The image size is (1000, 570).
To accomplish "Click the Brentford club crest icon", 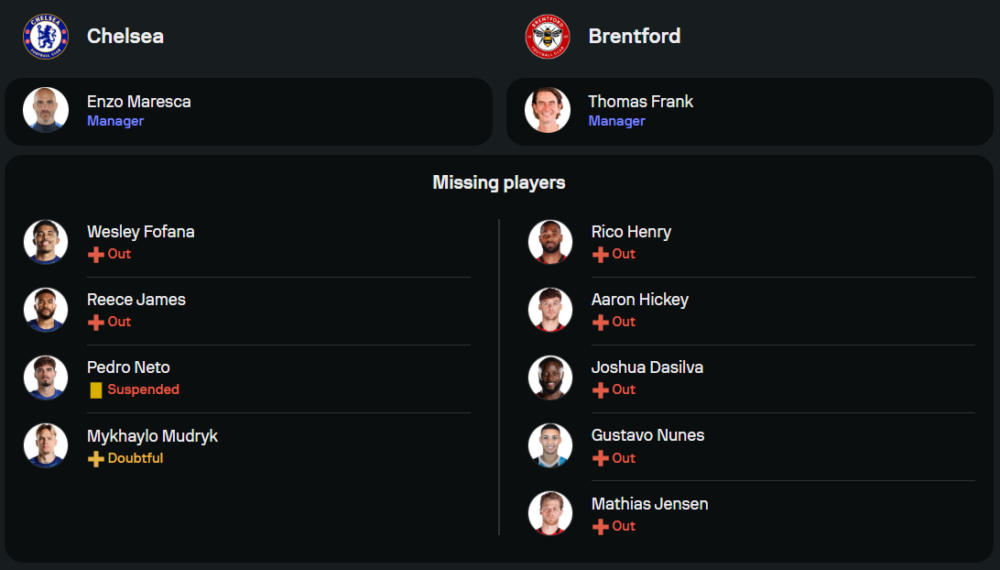I will (547, 36).
